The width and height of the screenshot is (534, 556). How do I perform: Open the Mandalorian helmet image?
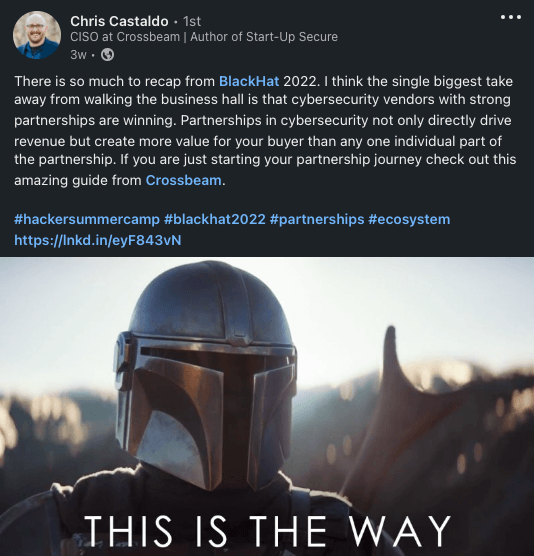267,406
